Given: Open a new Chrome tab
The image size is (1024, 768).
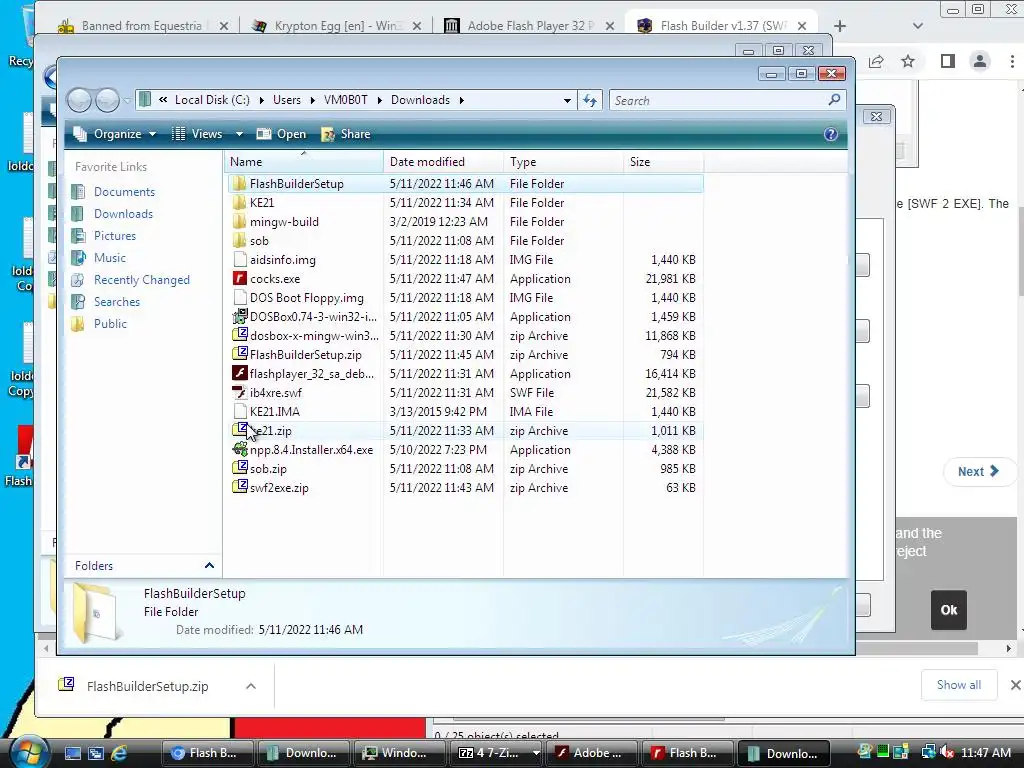Looking at the screenshot, I should 840,26.
